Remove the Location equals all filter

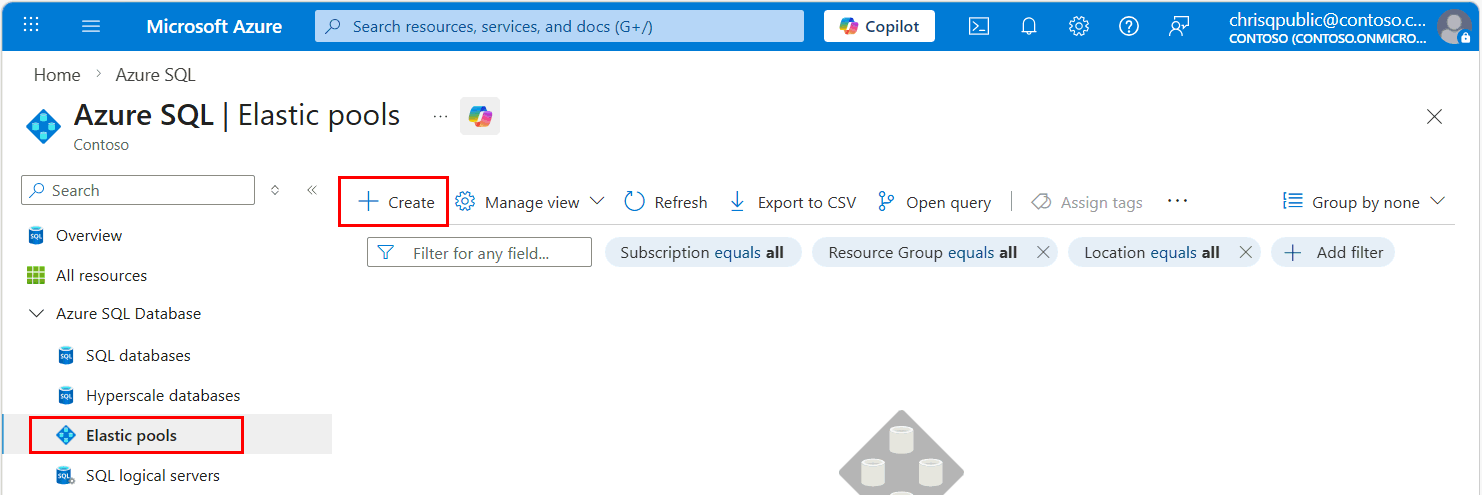pos(1245,253)
